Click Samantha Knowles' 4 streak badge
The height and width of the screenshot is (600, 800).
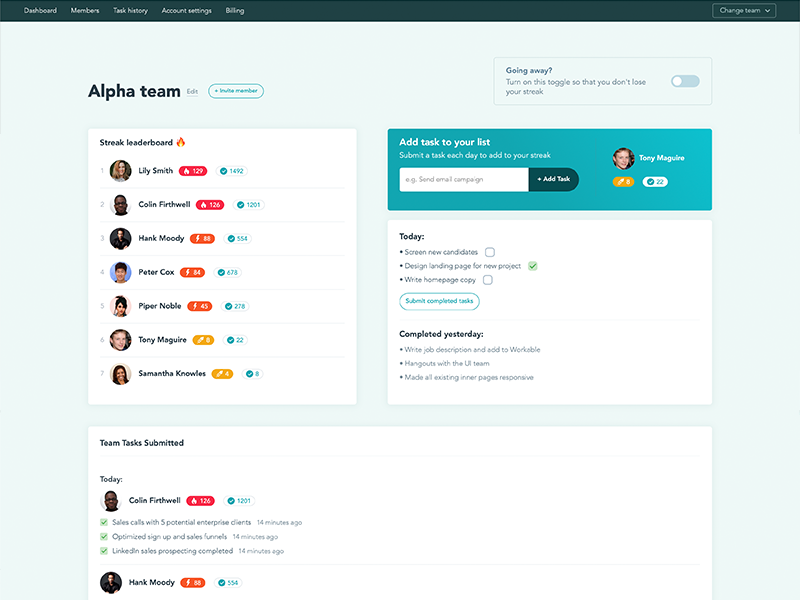click(222, 374)
